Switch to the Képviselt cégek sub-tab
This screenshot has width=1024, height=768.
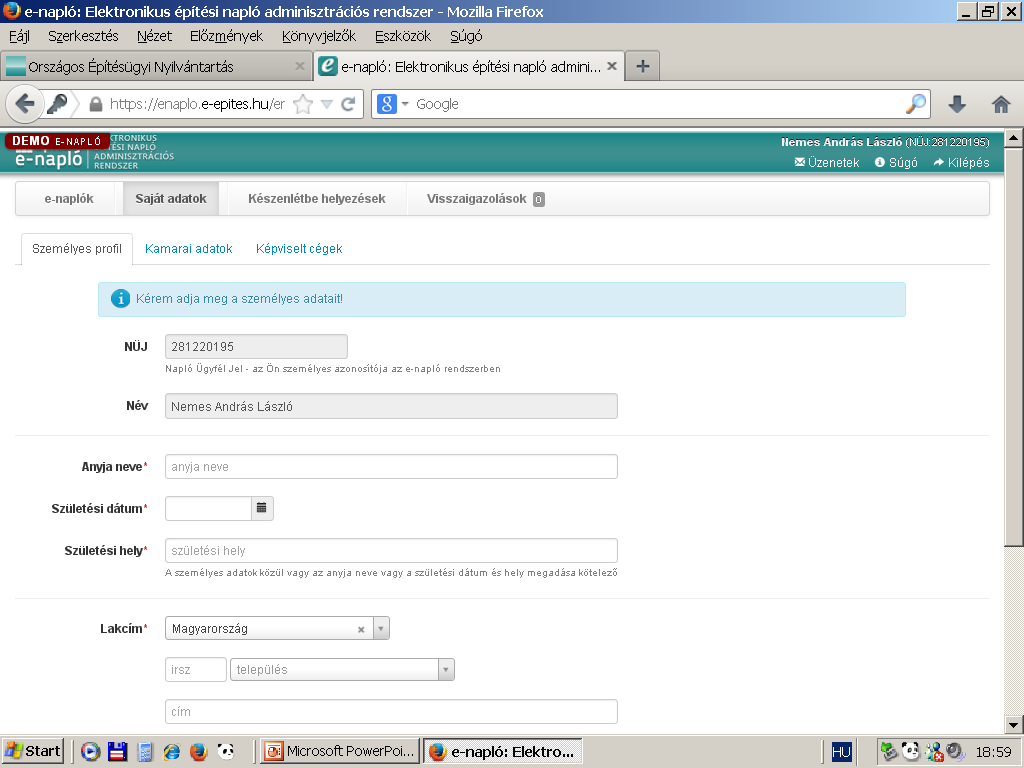pos(299,249)
